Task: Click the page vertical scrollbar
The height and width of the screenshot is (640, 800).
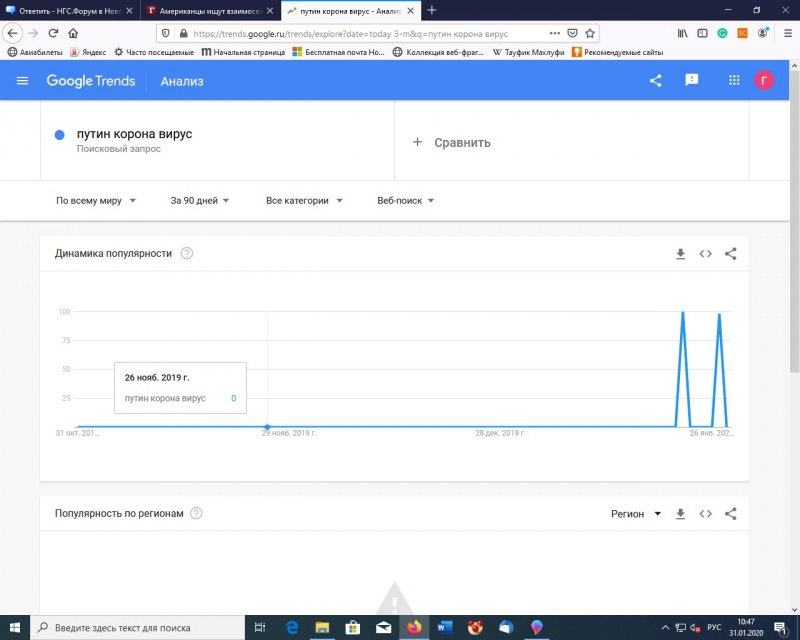Action: 794,219
